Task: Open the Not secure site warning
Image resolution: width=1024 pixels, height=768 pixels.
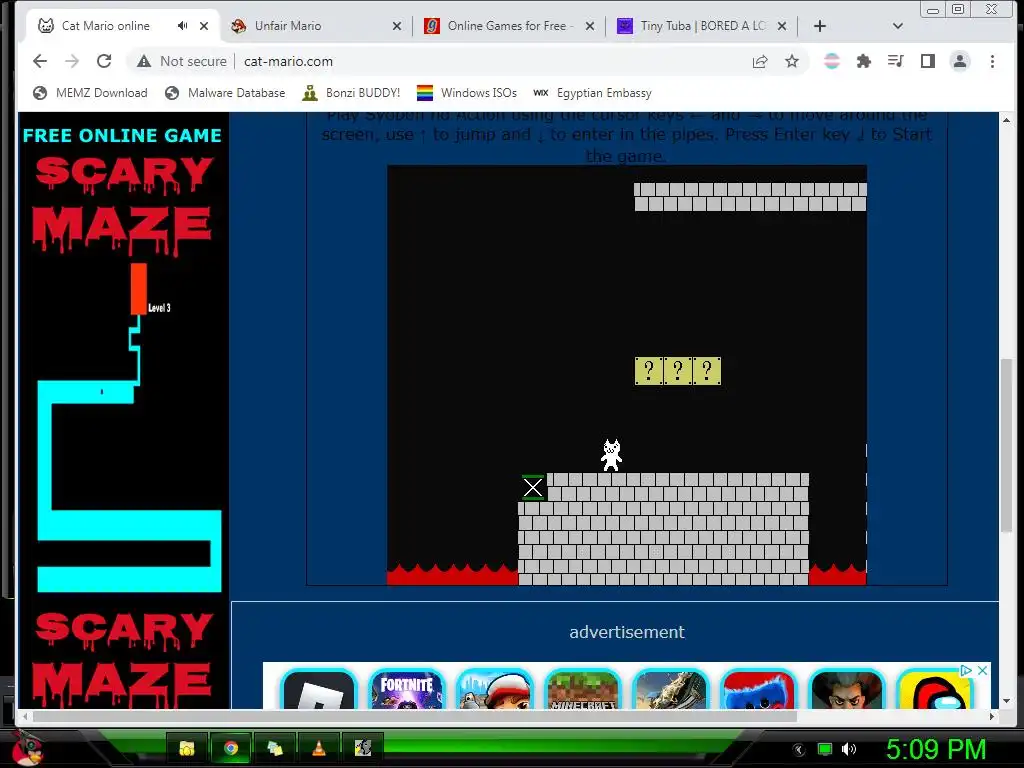Action: (182, 61)
